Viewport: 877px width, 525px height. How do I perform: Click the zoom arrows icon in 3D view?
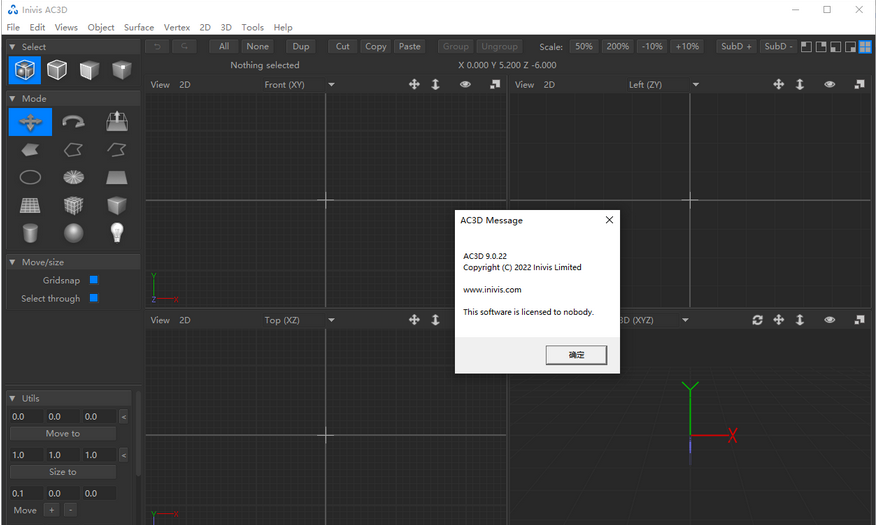click(x=800, y=320)
